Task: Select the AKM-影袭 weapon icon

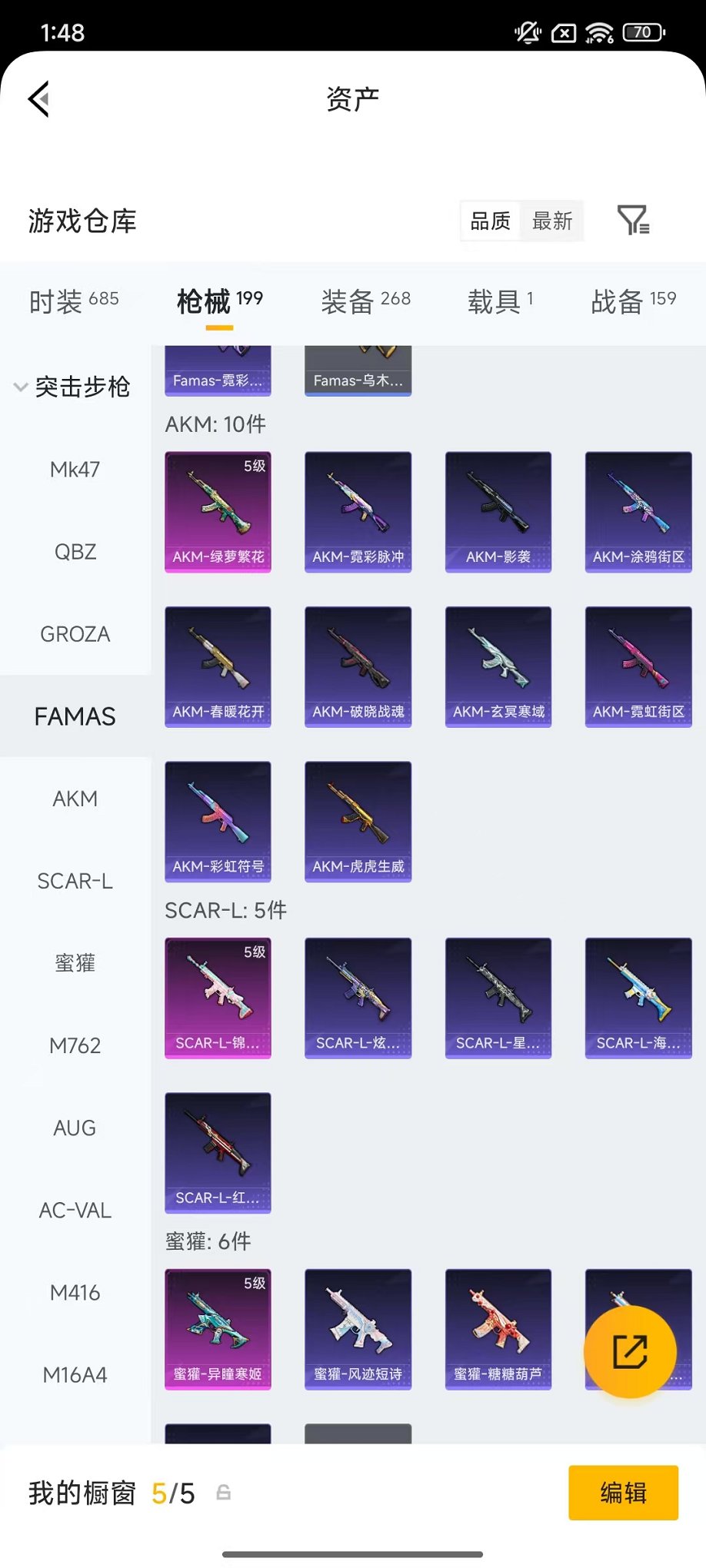Action: pyautogui.click(x=498, y=512)
